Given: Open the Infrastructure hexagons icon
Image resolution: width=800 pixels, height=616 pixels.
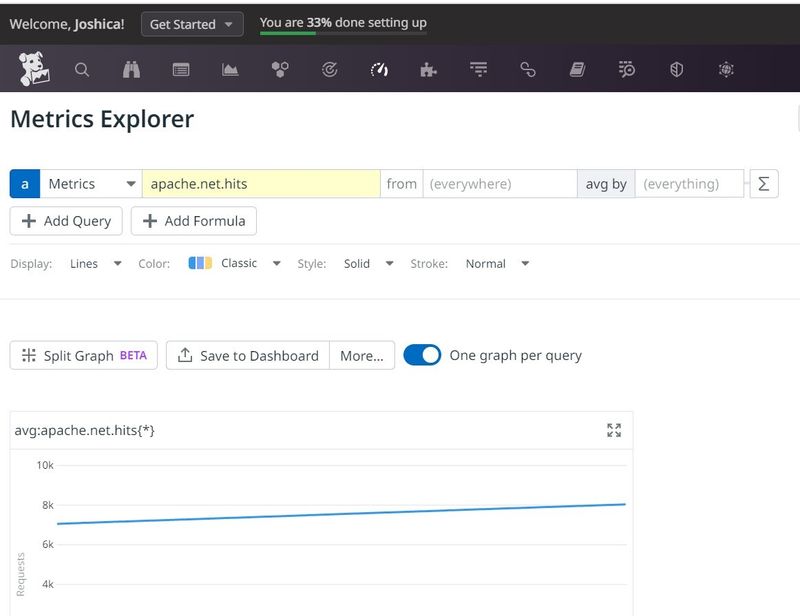Looking at the screenshot, I should point(280,69).
